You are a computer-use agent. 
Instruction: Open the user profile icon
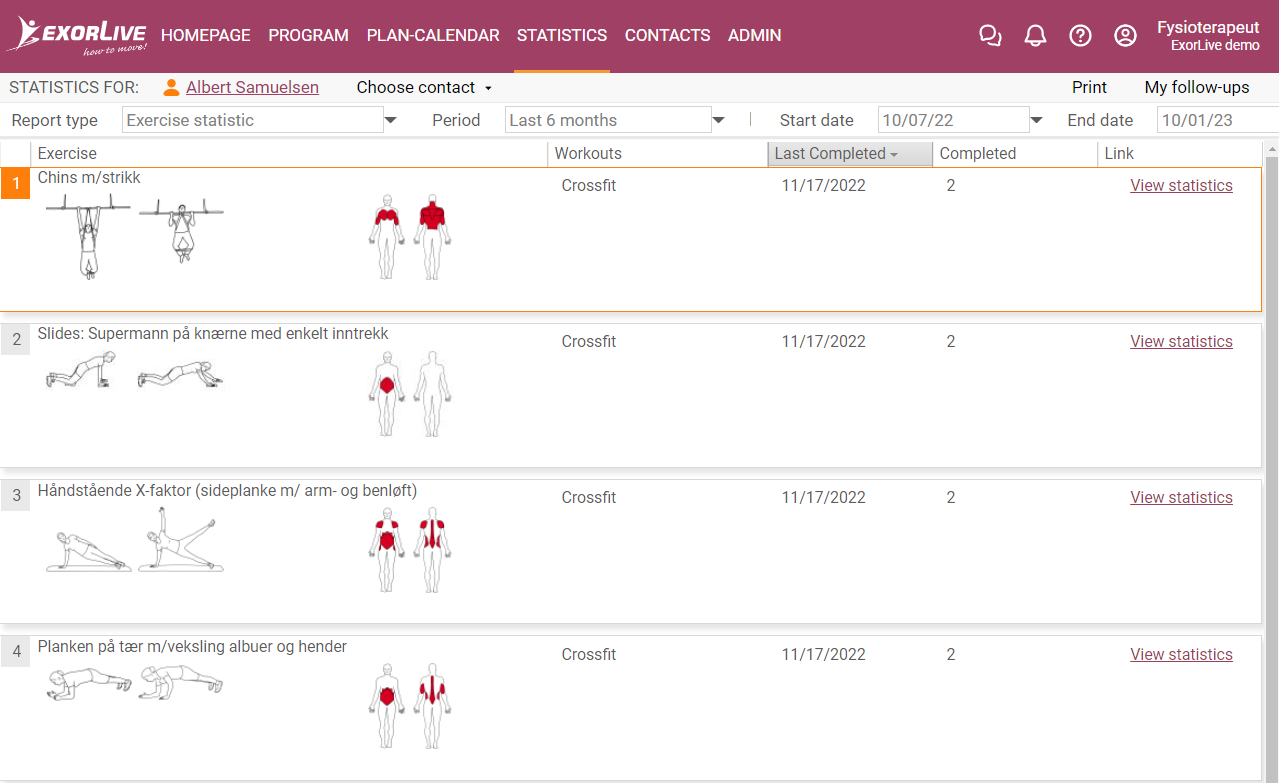[x=1125, y=36]
